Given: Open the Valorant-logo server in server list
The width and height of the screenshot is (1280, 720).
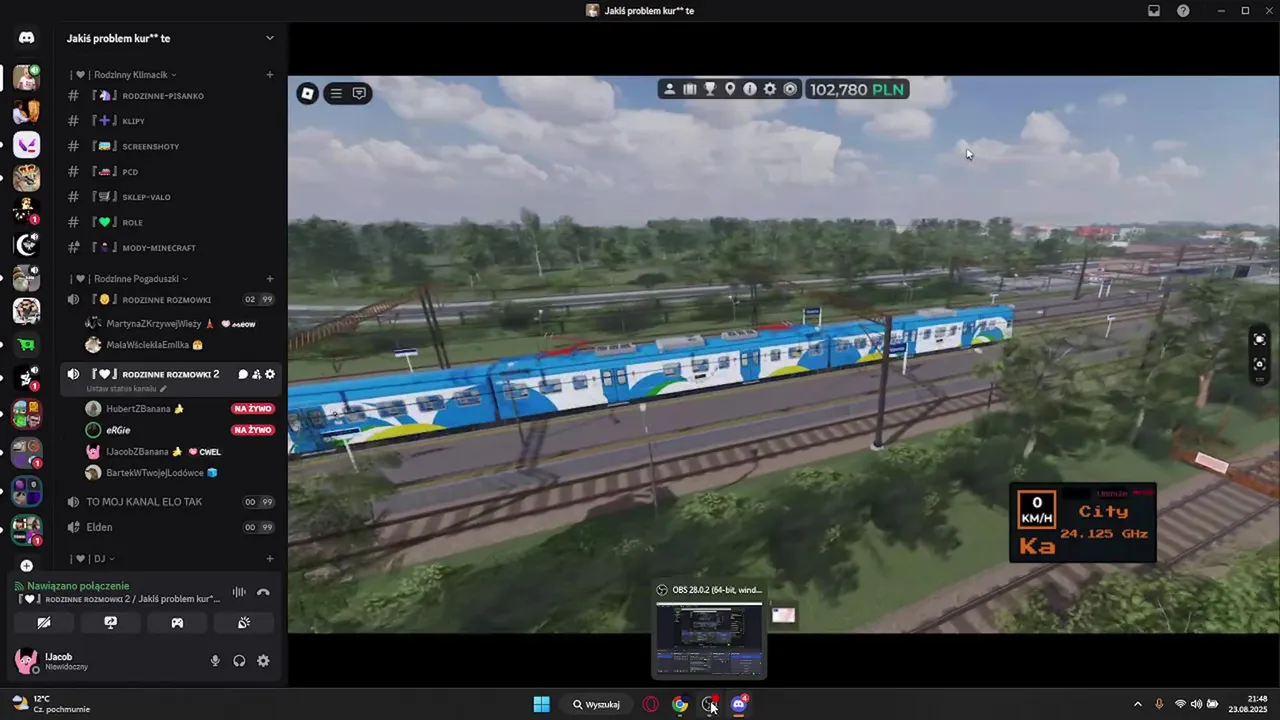Looking at the screenshot, I should pos(26,145).
